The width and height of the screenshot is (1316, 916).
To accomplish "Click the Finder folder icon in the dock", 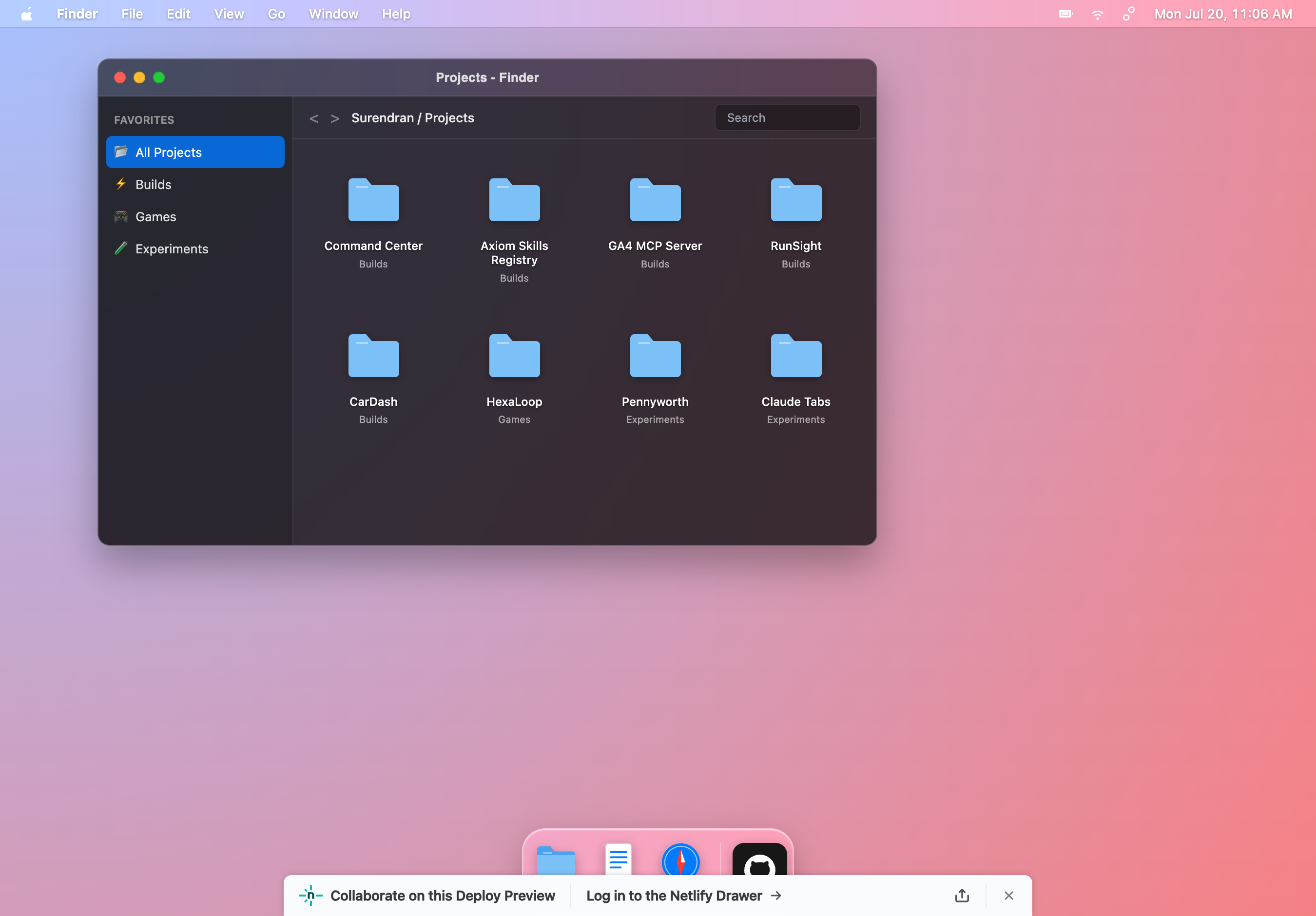I will (556, 860).
